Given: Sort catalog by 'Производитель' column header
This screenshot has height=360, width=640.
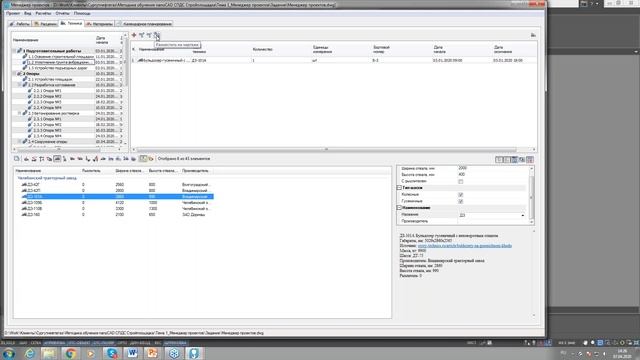Looking at the screenshot, I should (195, 171).
